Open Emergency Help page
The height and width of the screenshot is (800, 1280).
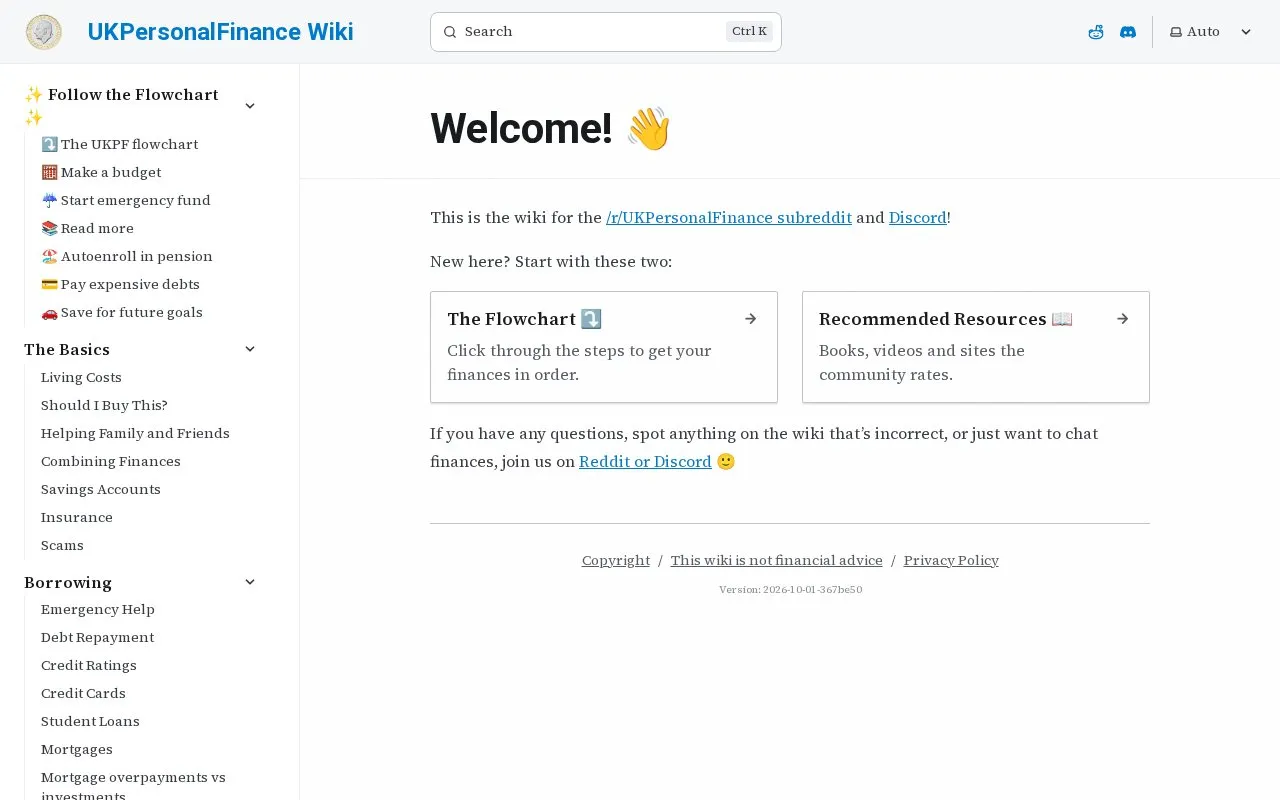pyautogui.click(x=98, y=609)
